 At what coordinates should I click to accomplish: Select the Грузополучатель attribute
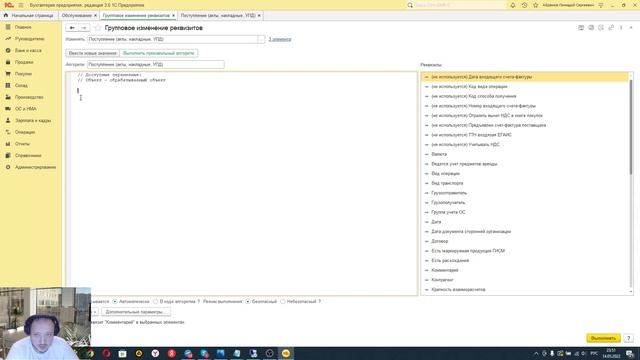click(525, 202)
